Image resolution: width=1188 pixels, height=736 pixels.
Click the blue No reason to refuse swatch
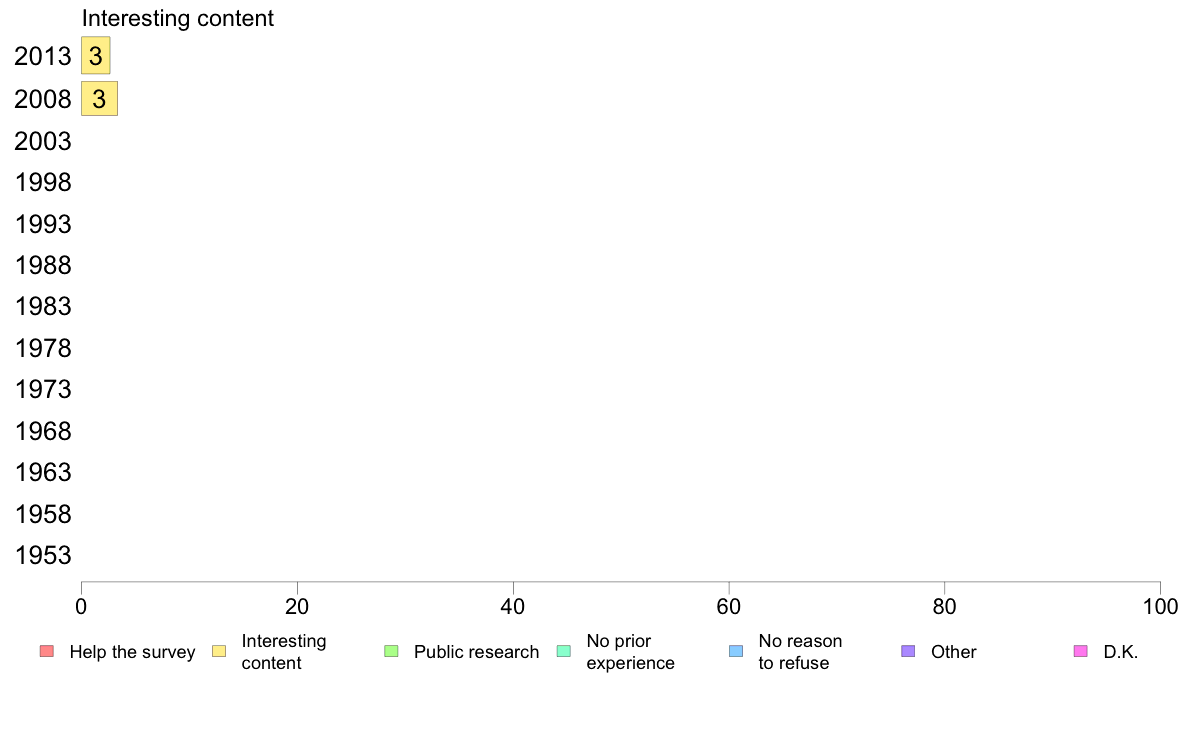point(736,652)
